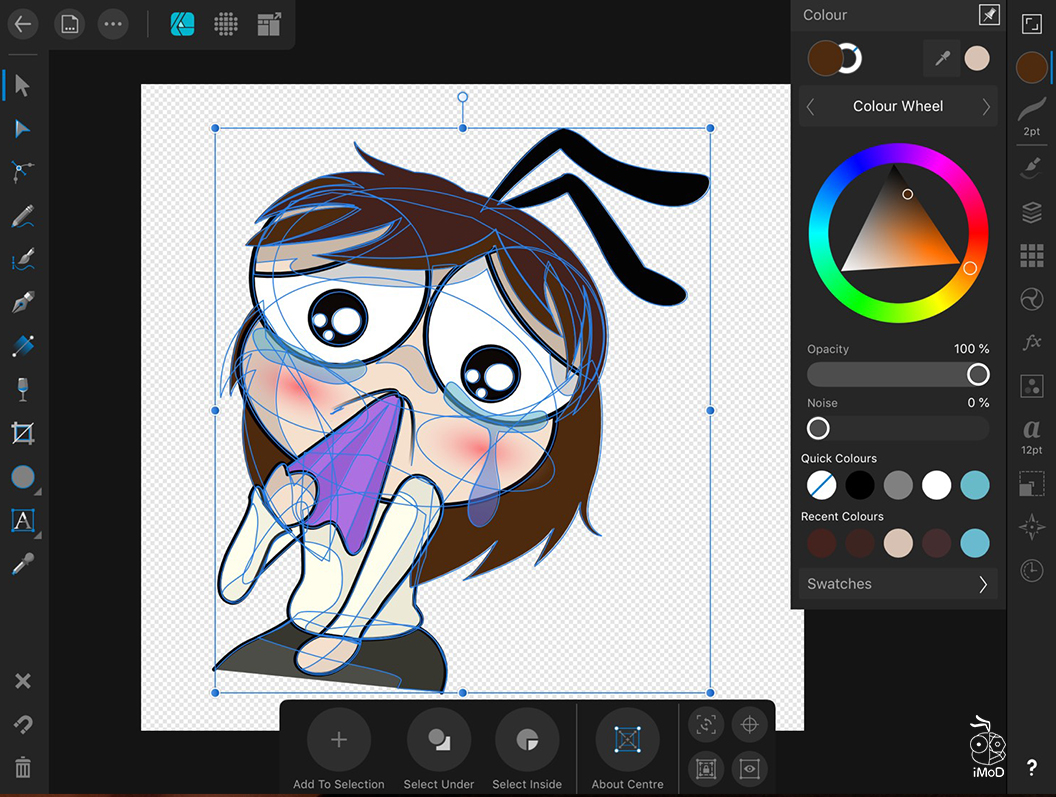The width and height of the screenshot is (1056, 797).
Task: Open the three-dots more menu
Action: coord(113,25)
